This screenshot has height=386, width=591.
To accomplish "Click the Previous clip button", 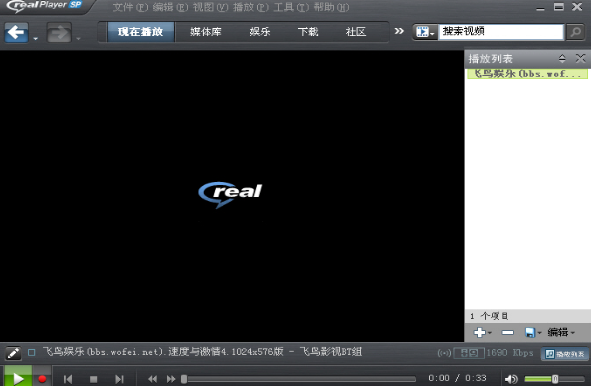I will (68, 379).
